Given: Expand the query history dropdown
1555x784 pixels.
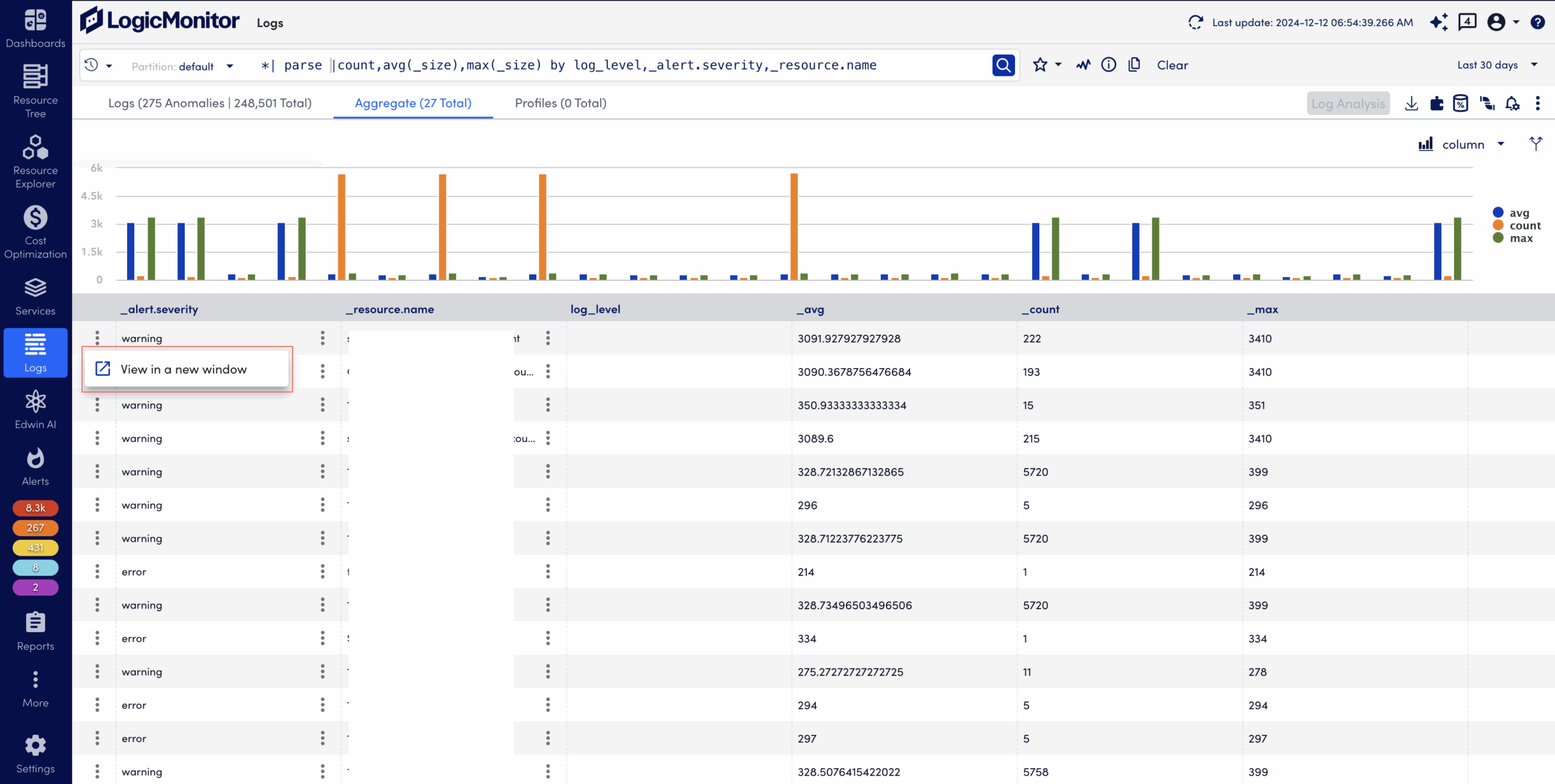Looking at the screenshot, I should [x=98, y=65].
